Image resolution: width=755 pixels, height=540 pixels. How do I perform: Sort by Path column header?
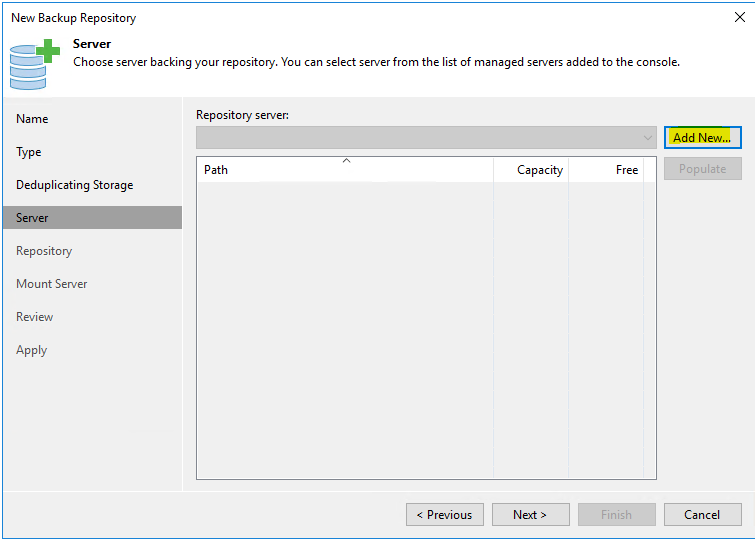[x=345, y=170]
